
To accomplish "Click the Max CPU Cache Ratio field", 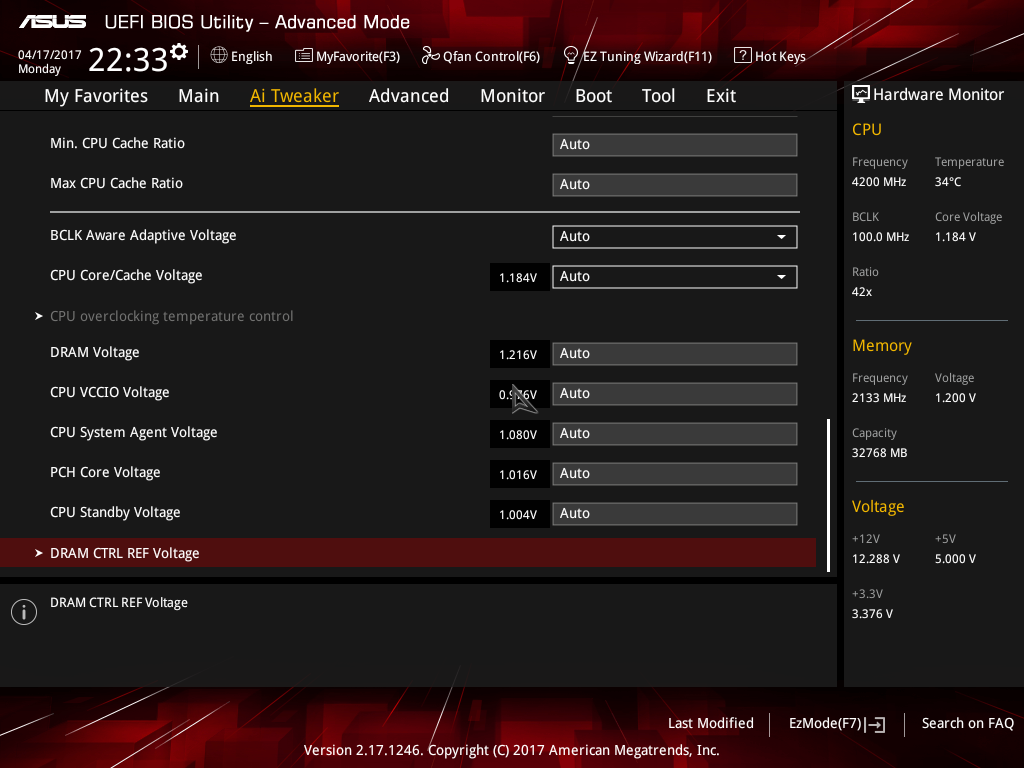I will point(675,184).
